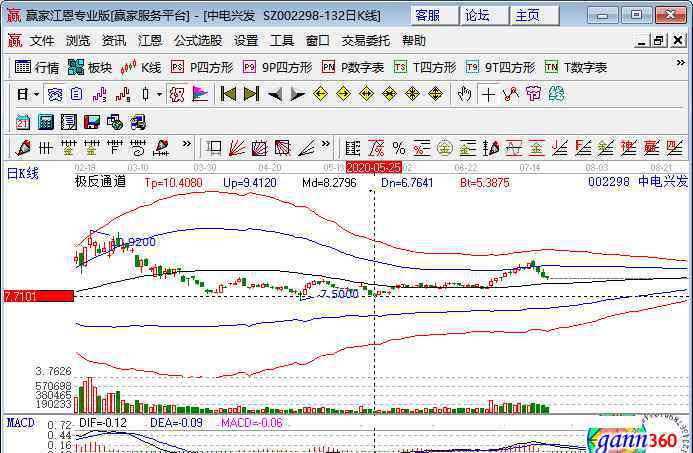Open the 浏览 menu

point(78,41)
